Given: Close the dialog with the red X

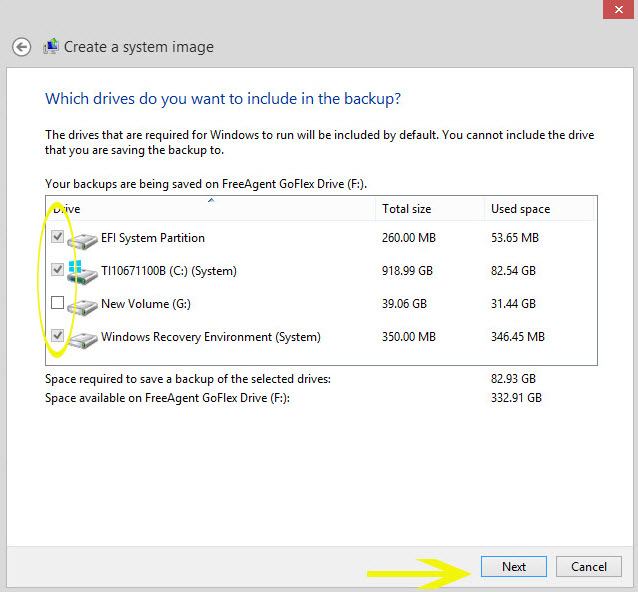Looking at the screenshot, I should pyautogui.click(x=617, y=8).
